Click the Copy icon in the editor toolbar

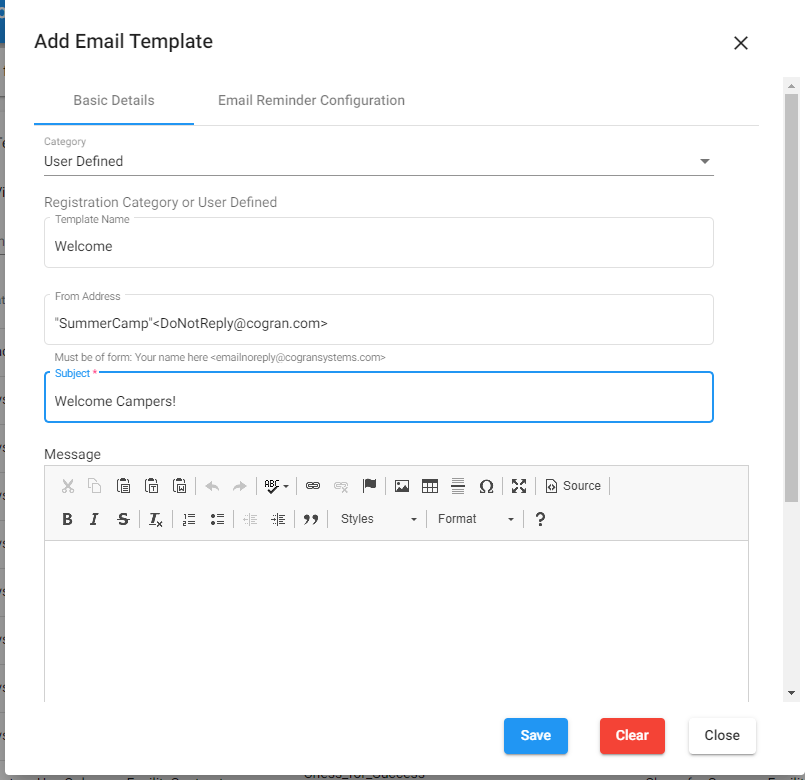pyautogui.click(x=95, y=486)
